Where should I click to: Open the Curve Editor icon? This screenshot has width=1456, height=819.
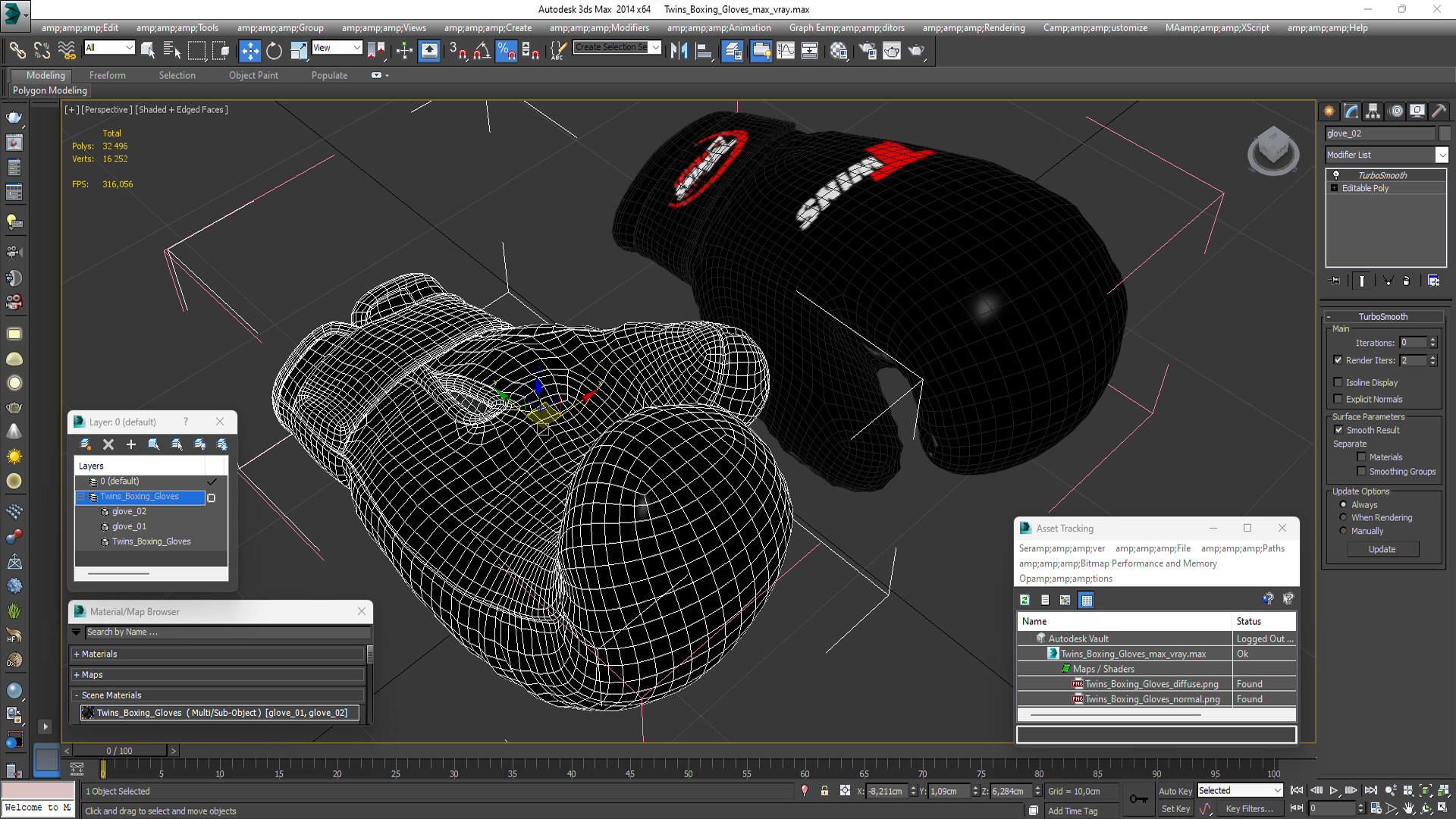[786, 51]
